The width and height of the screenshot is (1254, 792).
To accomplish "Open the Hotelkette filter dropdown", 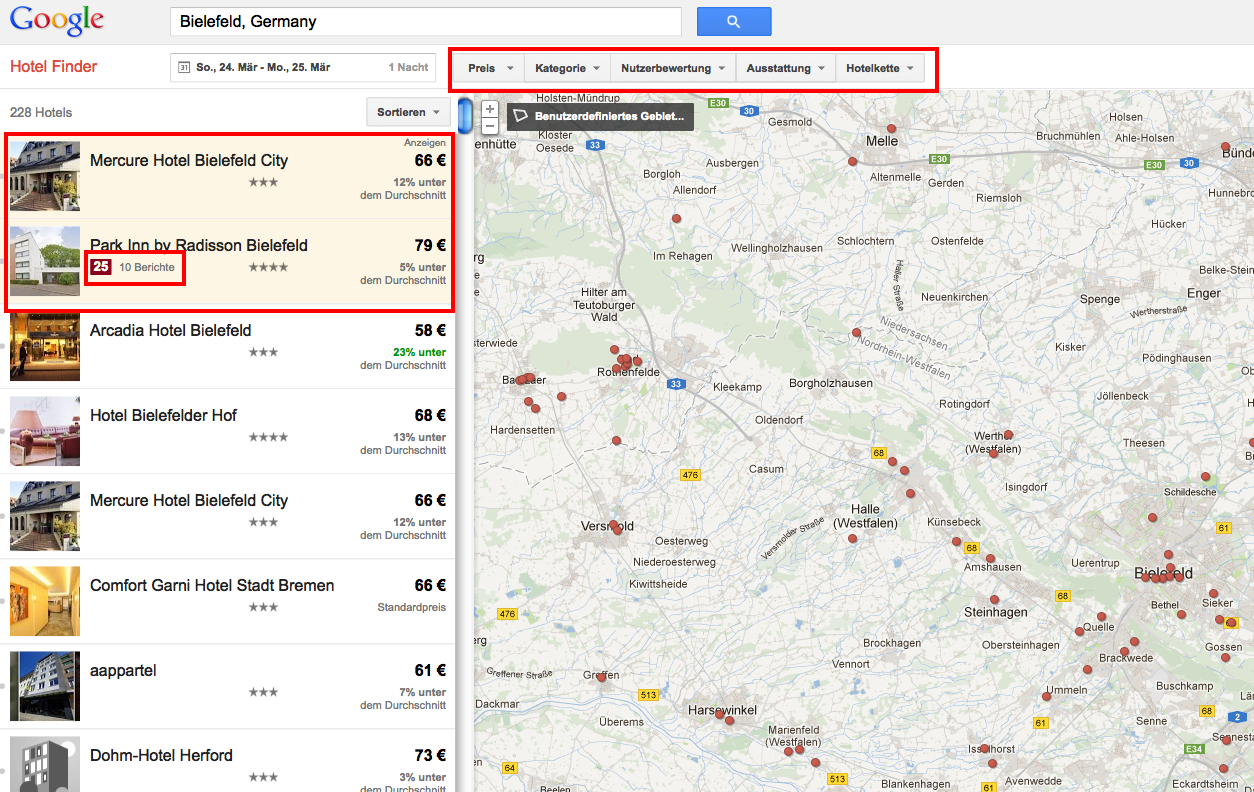I will point(880,68).
